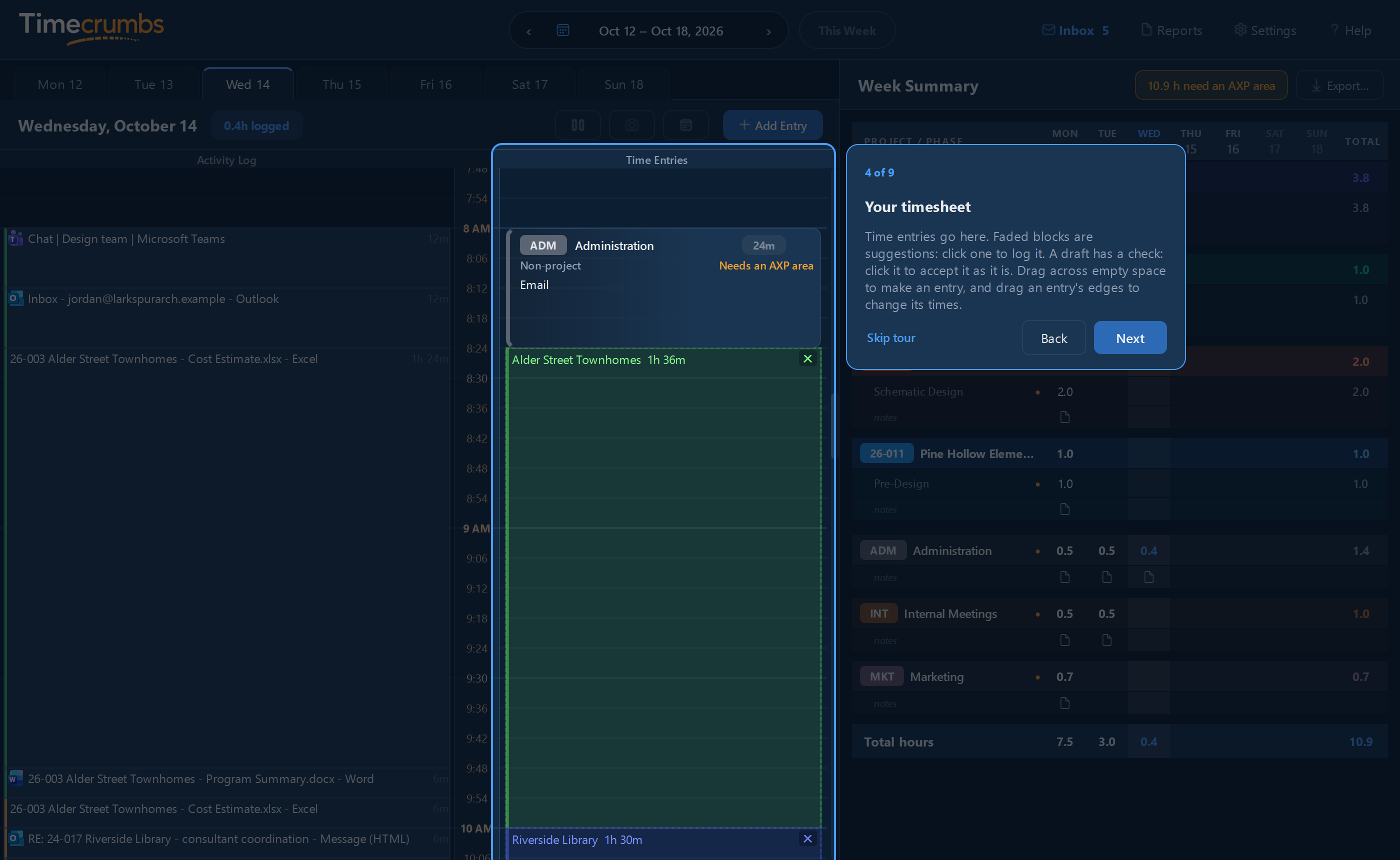
Task: Switch to the Thu 15 tab
Action: pyautogui.click(x=341, y=84)
